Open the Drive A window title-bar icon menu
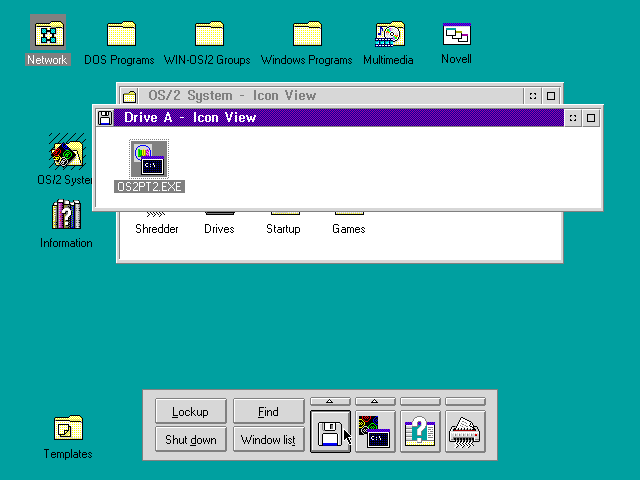This screenshot has width=640, height=480. pyautogui.click(x=105, y=118)
